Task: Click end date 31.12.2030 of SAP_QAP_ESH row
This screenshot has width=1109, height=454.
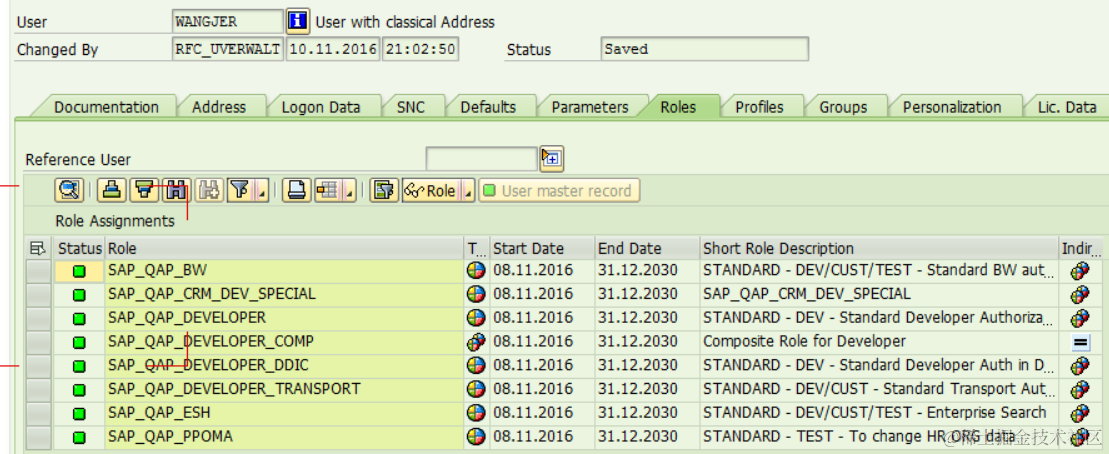Action: 638,412
